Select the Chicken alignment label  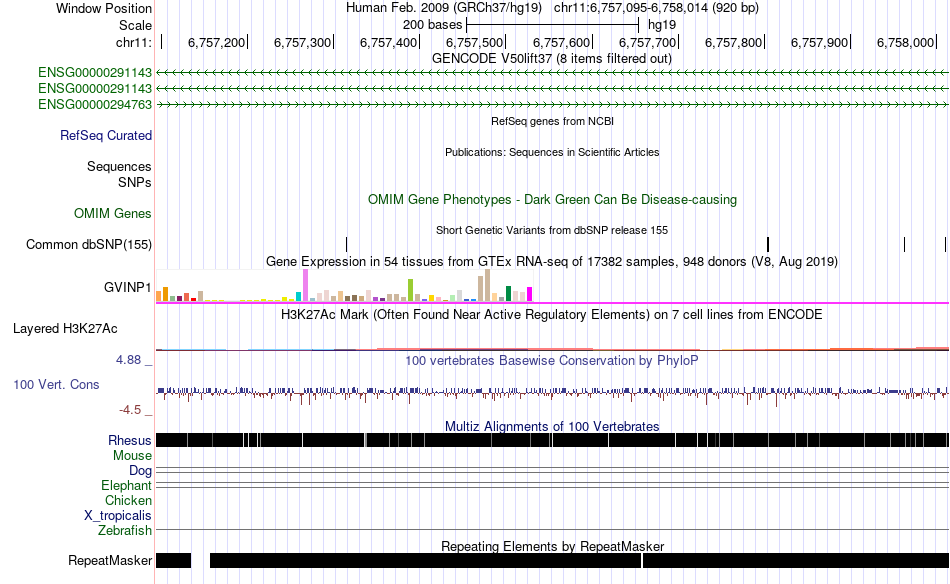coord(128,500)
